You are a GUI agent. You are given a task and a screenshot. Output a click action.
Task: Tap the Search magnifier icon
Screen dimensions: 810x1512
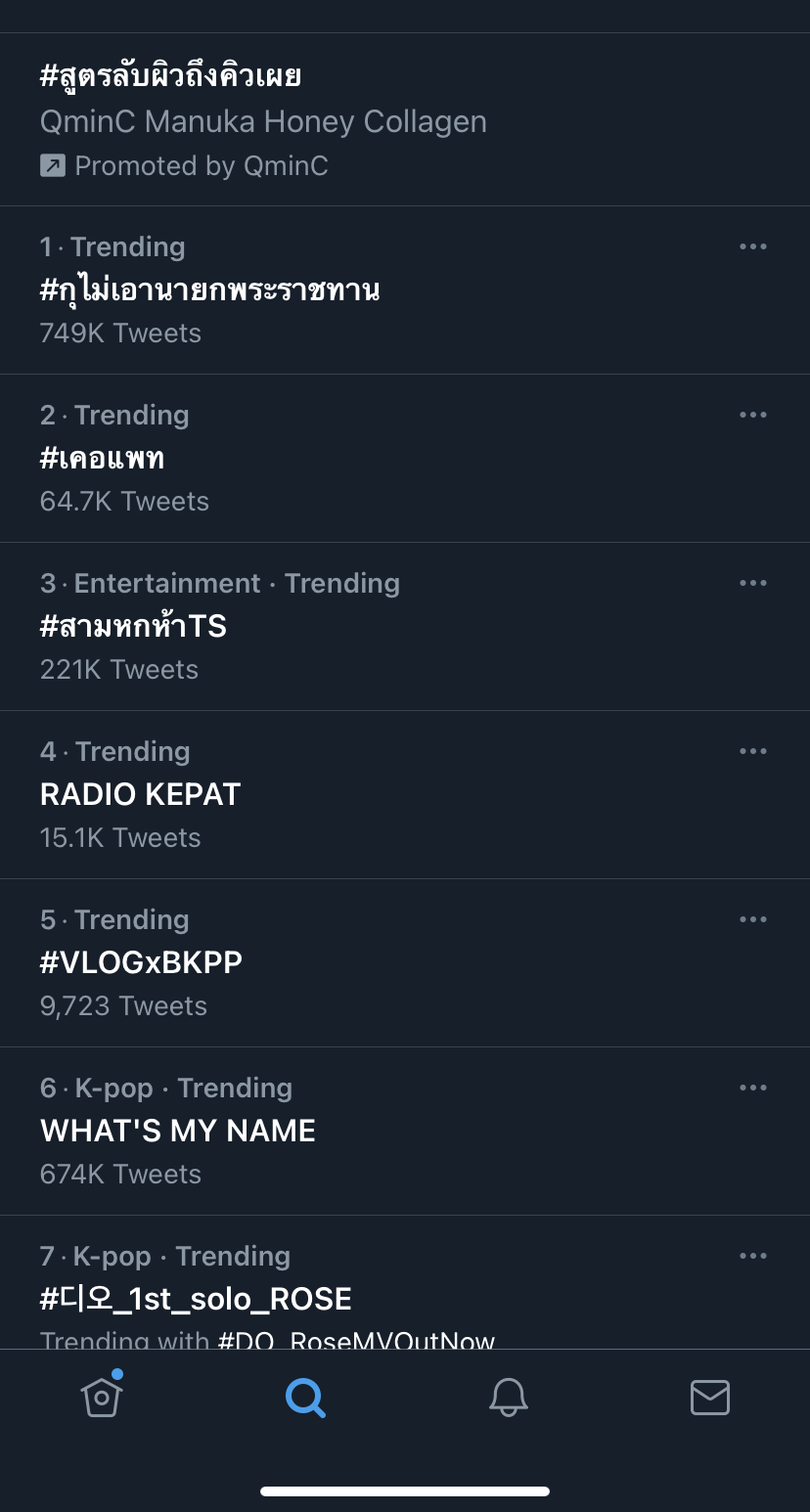tap(304, 1398)
